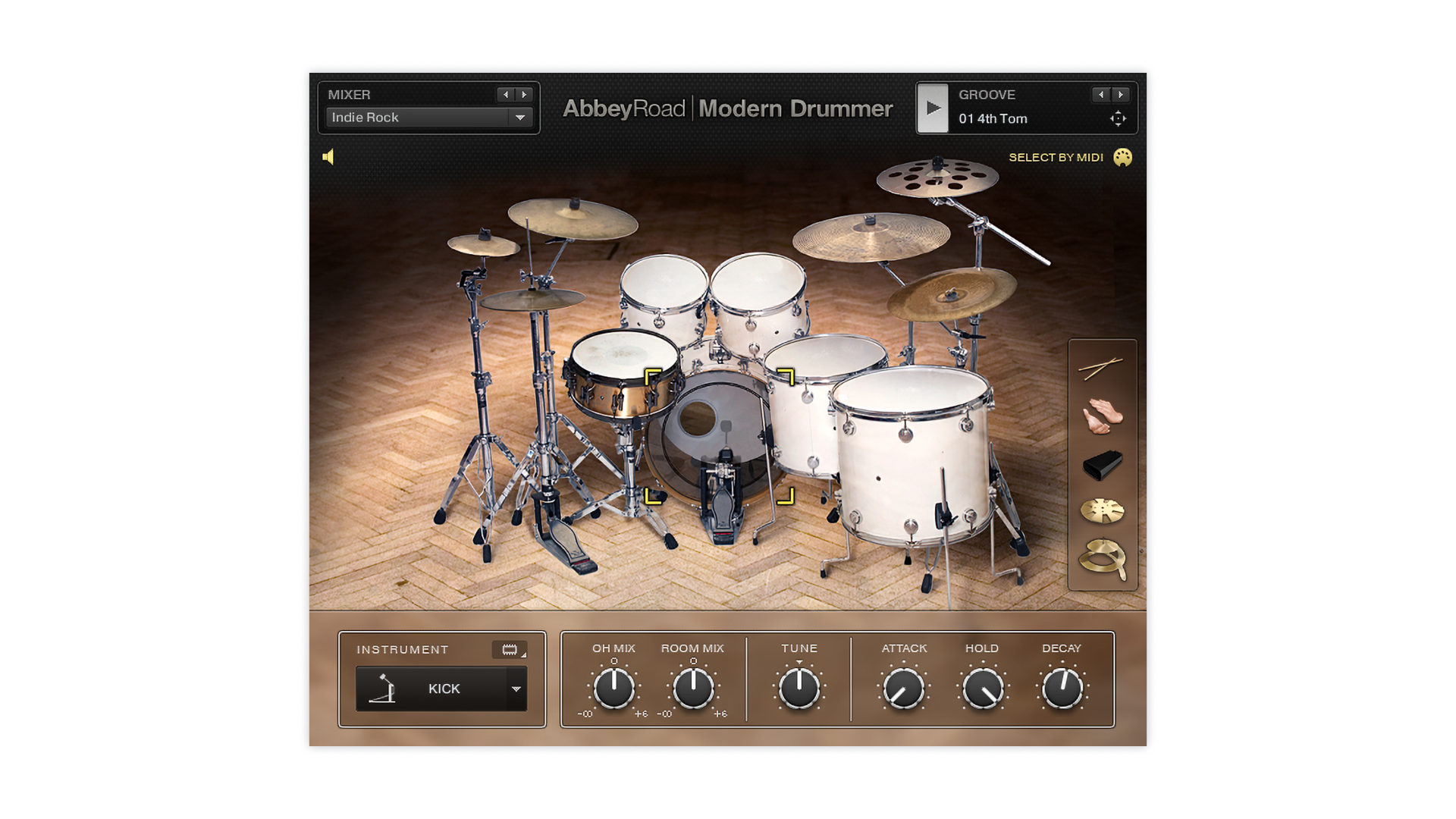
Task: Select the spiral cymbal icon
Action: pos(1101,559)
